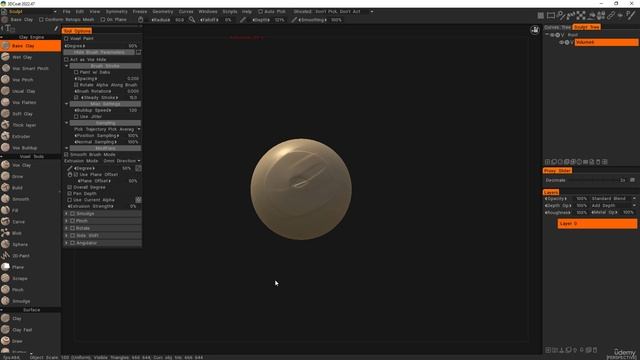
Task: Choose the Surface Clay brush
Action: tap(31, 318)
